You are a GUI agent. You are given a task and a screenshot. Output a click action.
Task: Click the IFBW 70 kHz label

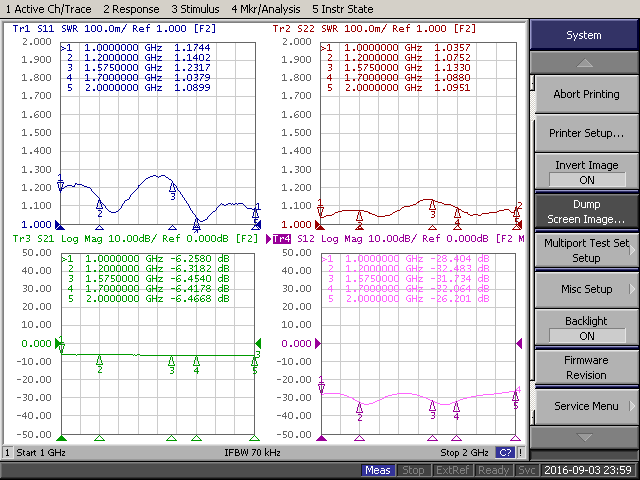252,453
